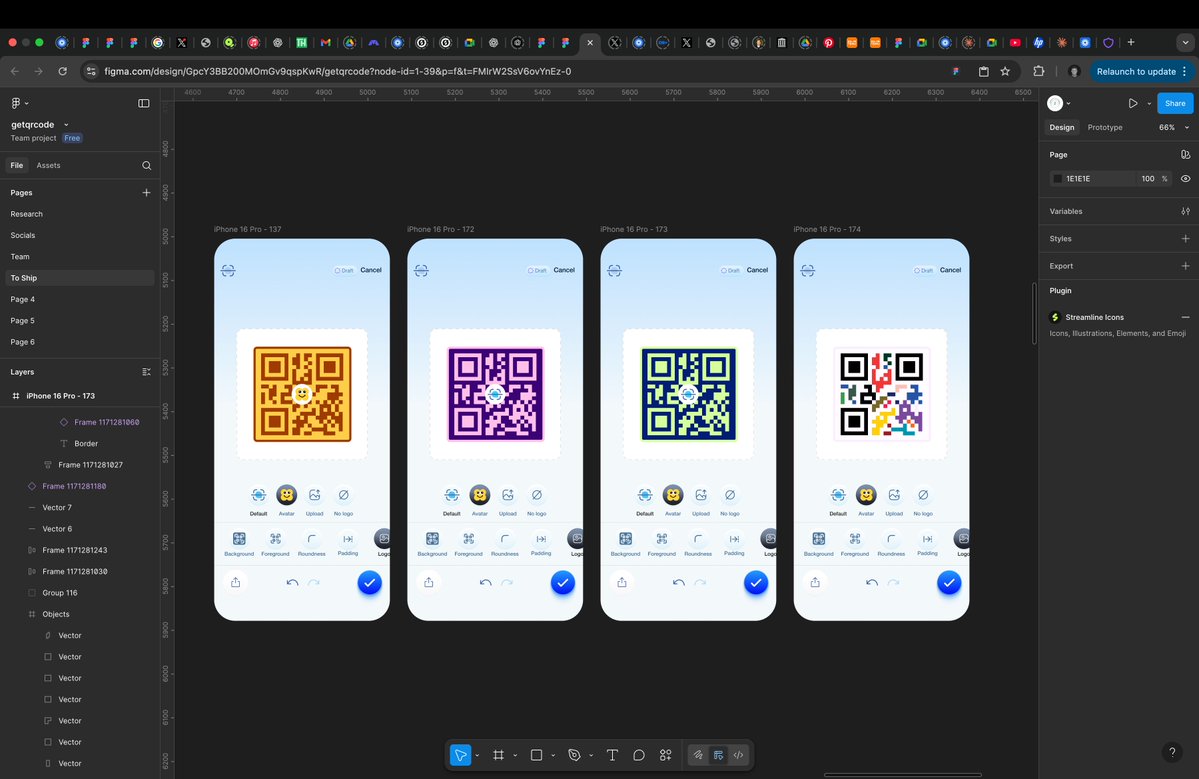Edit page color opacity value 100
Screen dimensions: 1199x779
tap(1148, 179)
